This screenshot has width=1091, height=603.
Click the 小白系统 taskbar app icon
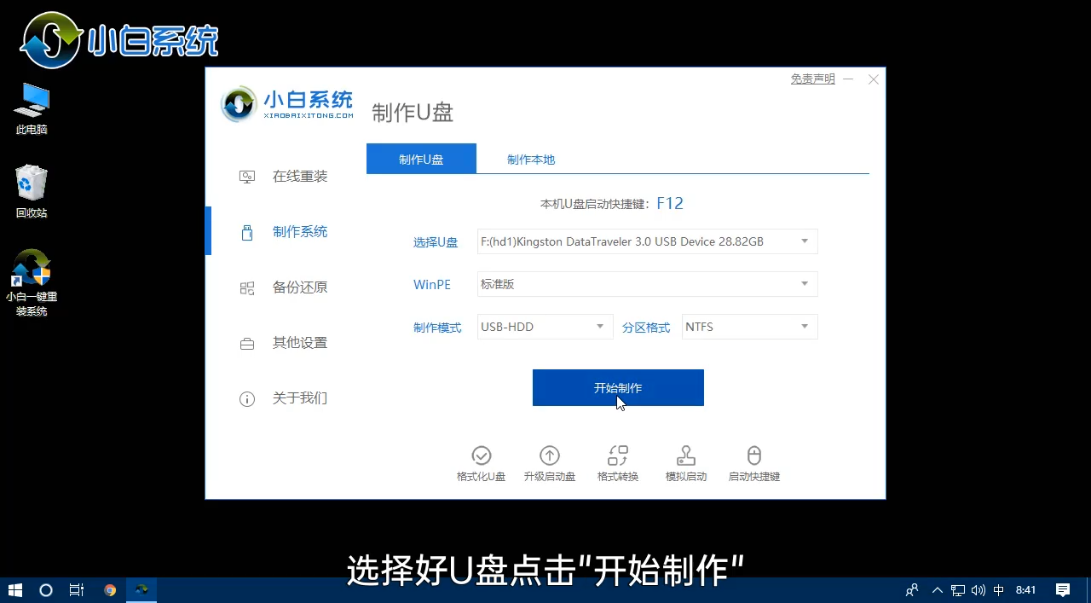141,590
